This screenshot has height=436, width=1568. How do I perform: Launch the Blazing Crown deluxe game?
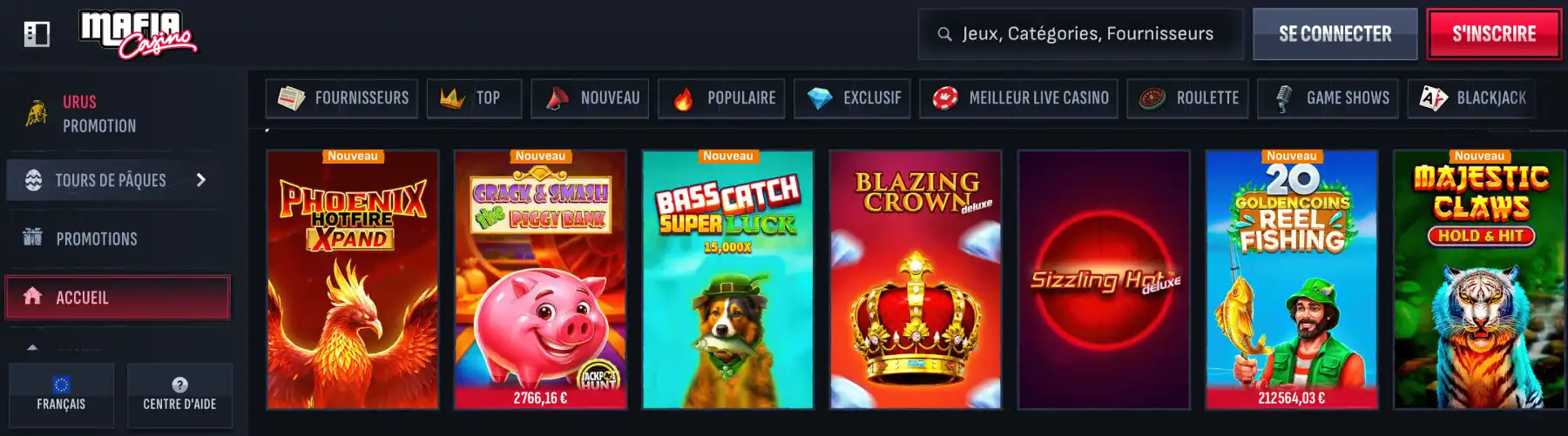point(916,279)
